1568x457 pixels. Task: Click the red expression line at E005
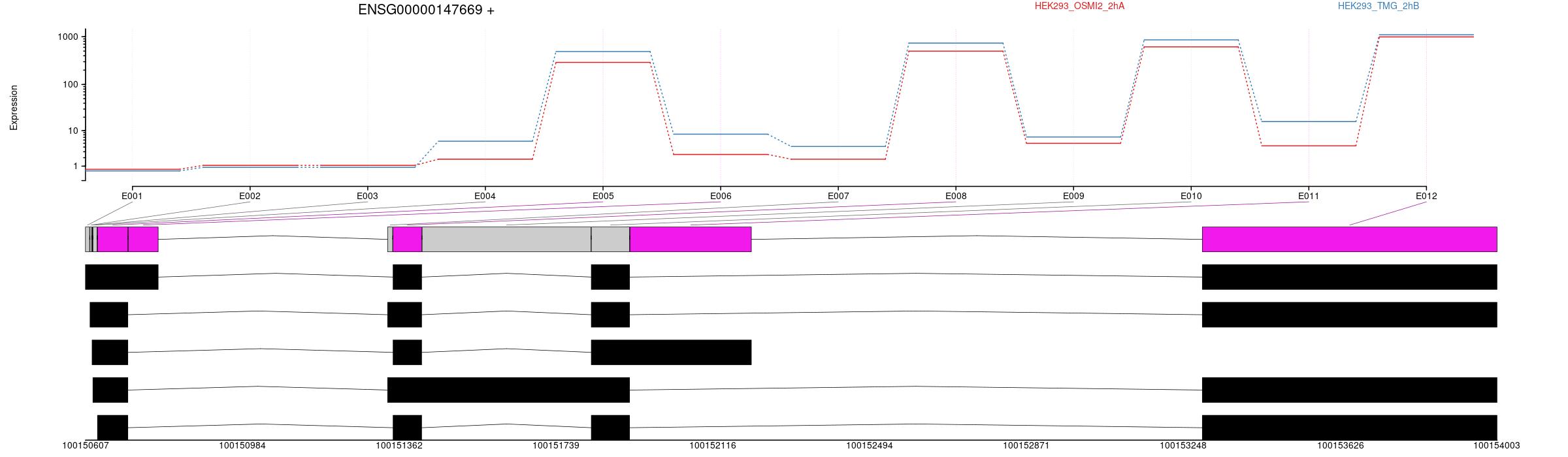pos(603,63)
